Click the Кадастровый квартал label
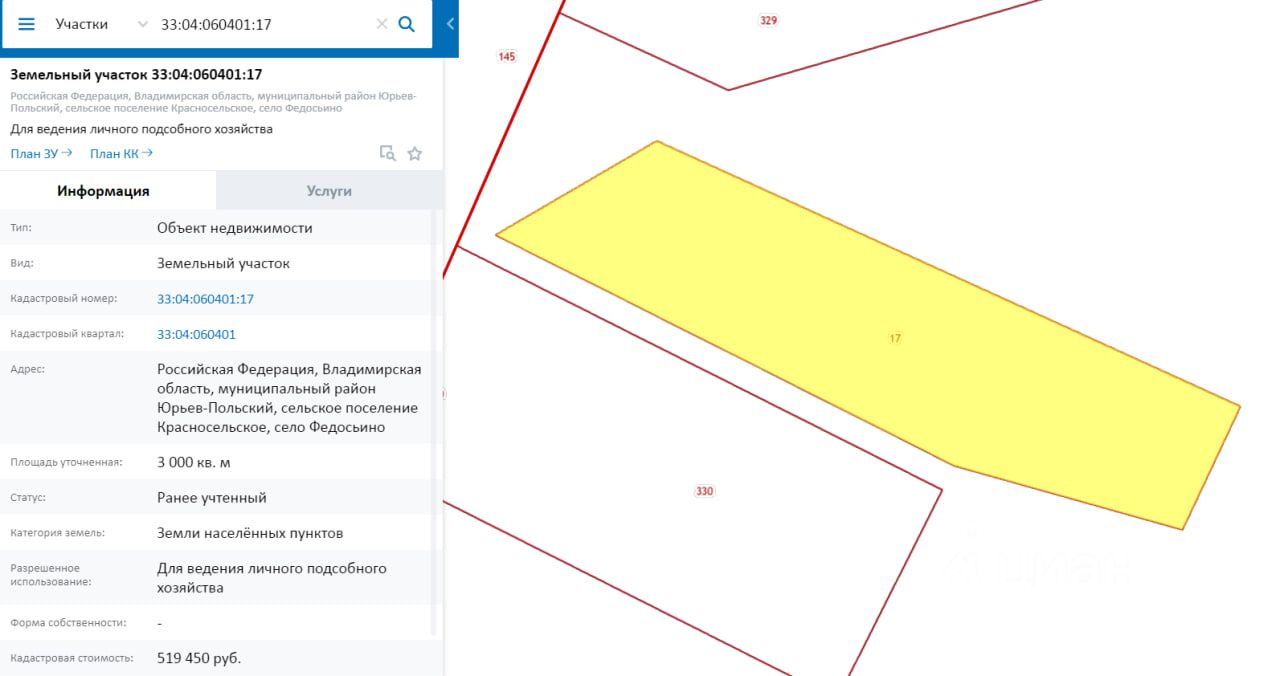This screenshot has height=676, width=1280. coord(69,334)
